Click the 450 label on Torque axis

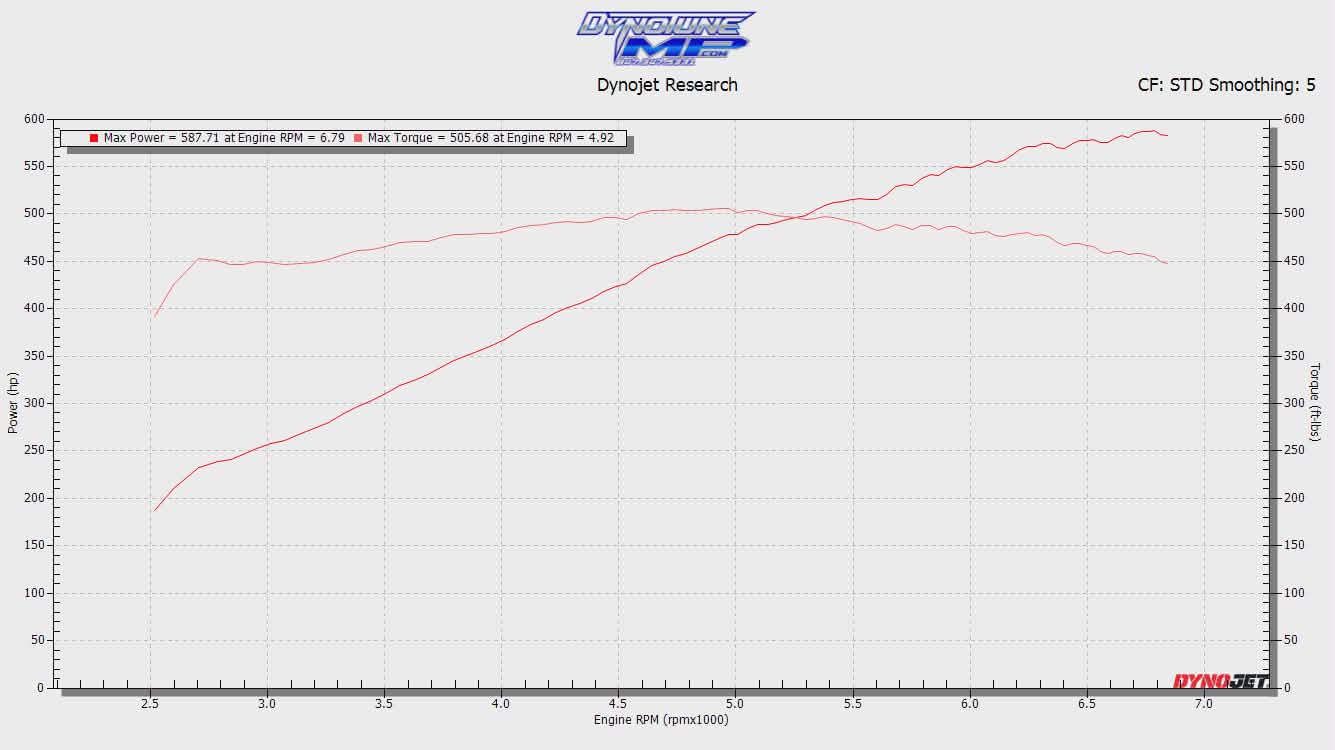[x=1294, y=261]
